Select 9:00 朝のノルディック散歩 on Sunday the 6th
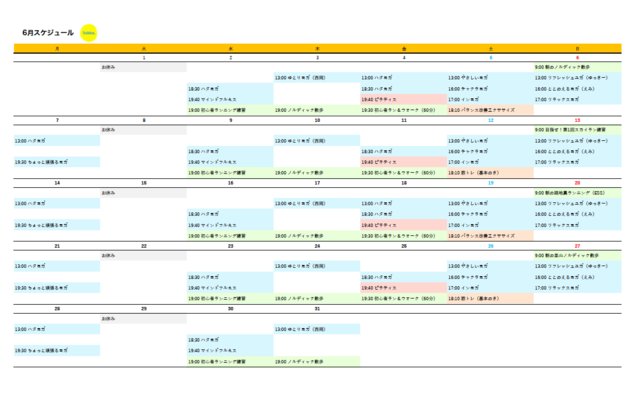 coord(578,67)
